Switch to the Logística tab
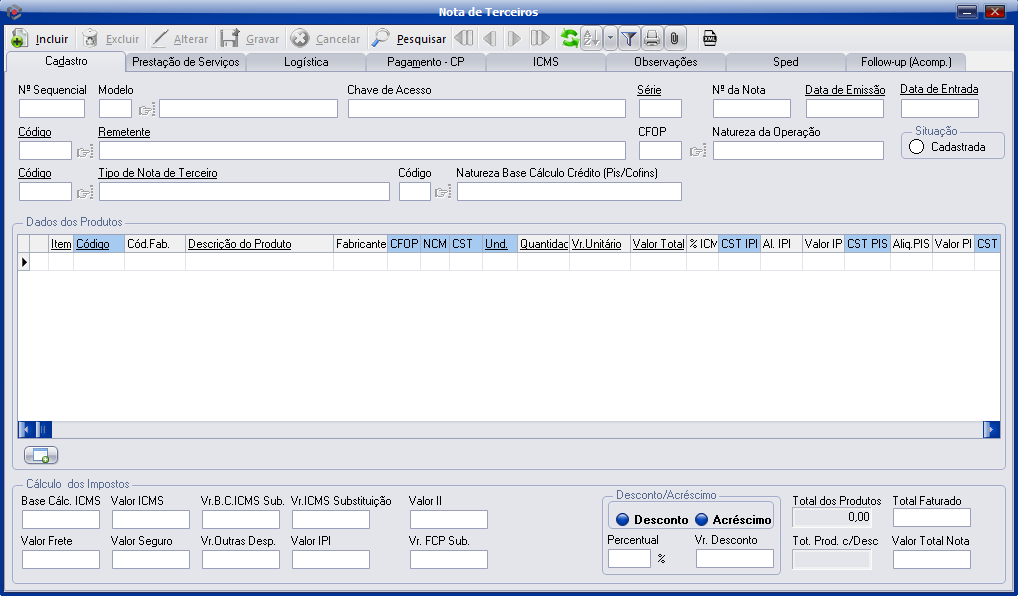Image resolution: width=1018 pixels, height=596 pixels. 305,62
